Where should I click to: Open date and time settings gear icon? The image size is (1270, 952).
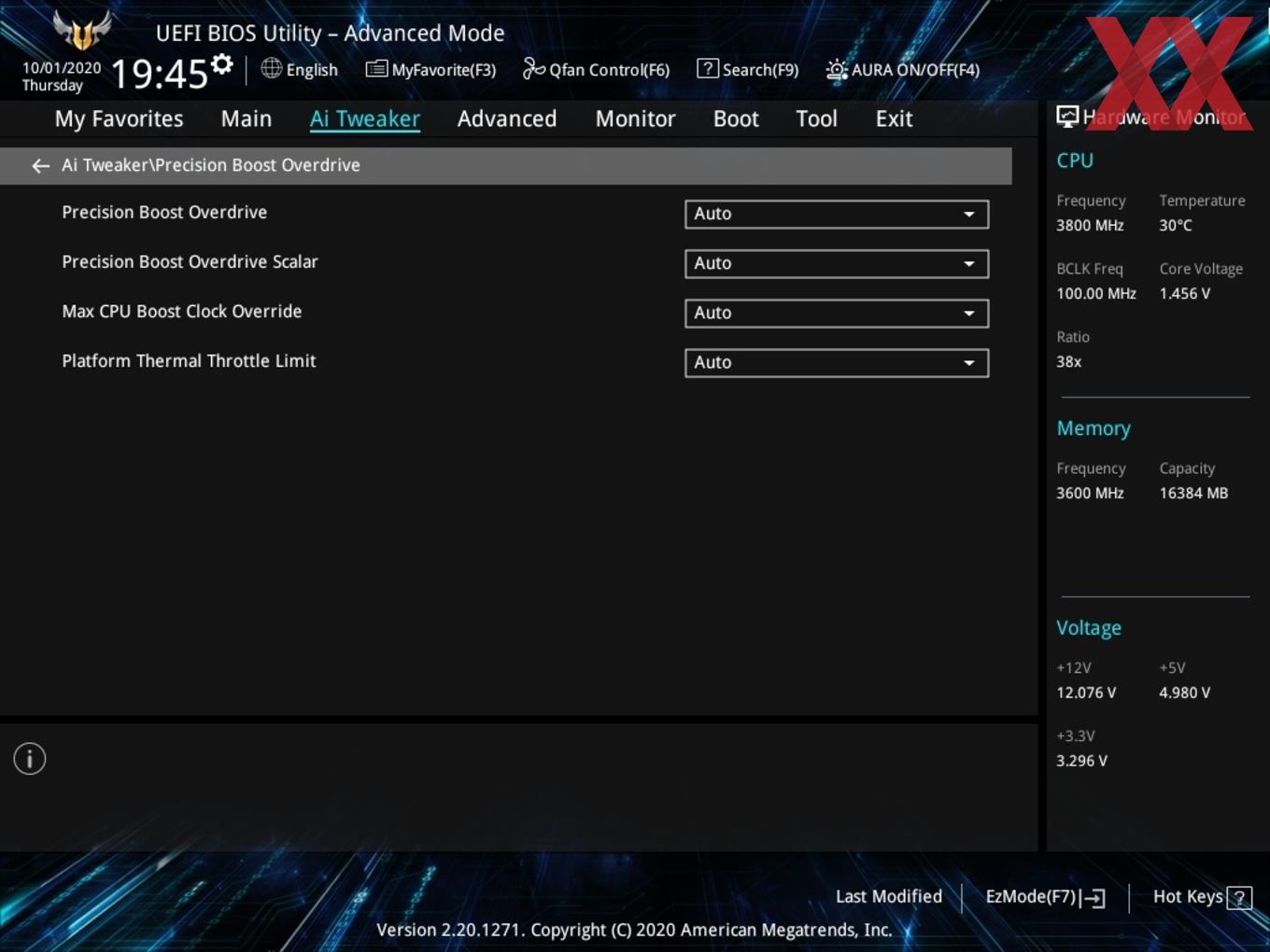[x=222, y=64]
